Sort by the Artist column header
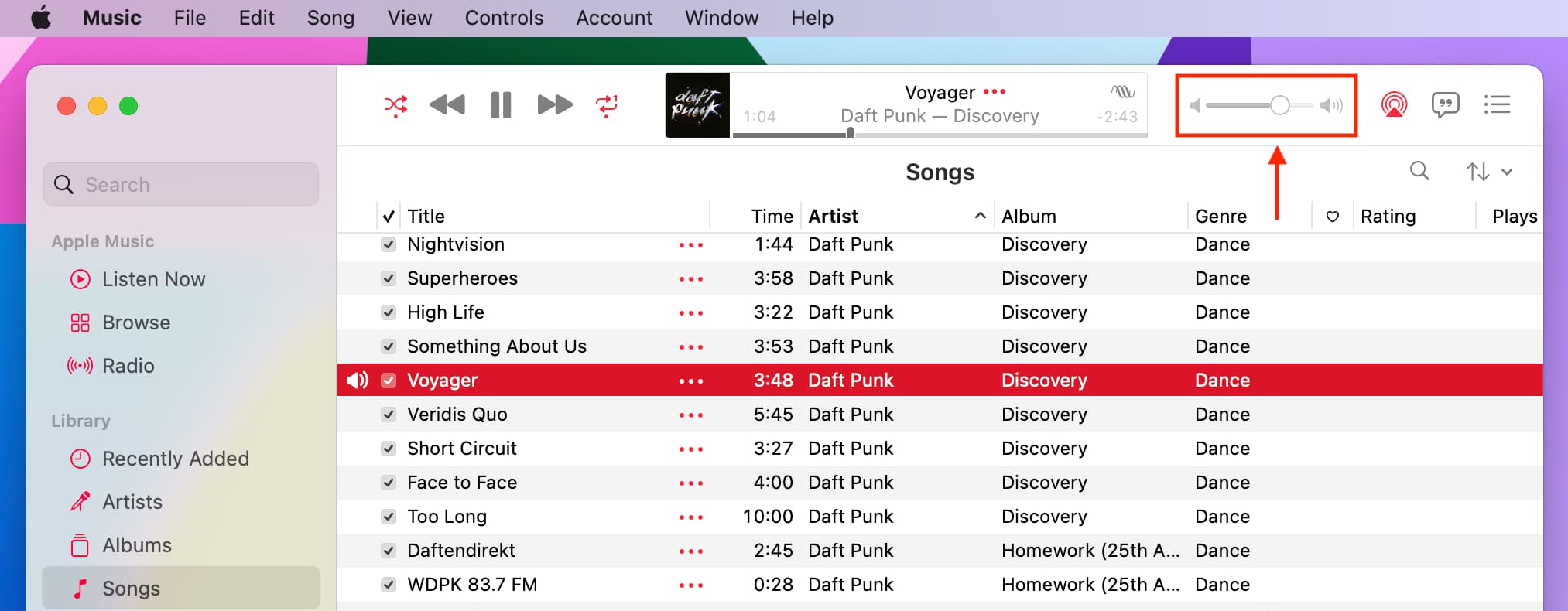1568x611 pixels. click(897, 216)
